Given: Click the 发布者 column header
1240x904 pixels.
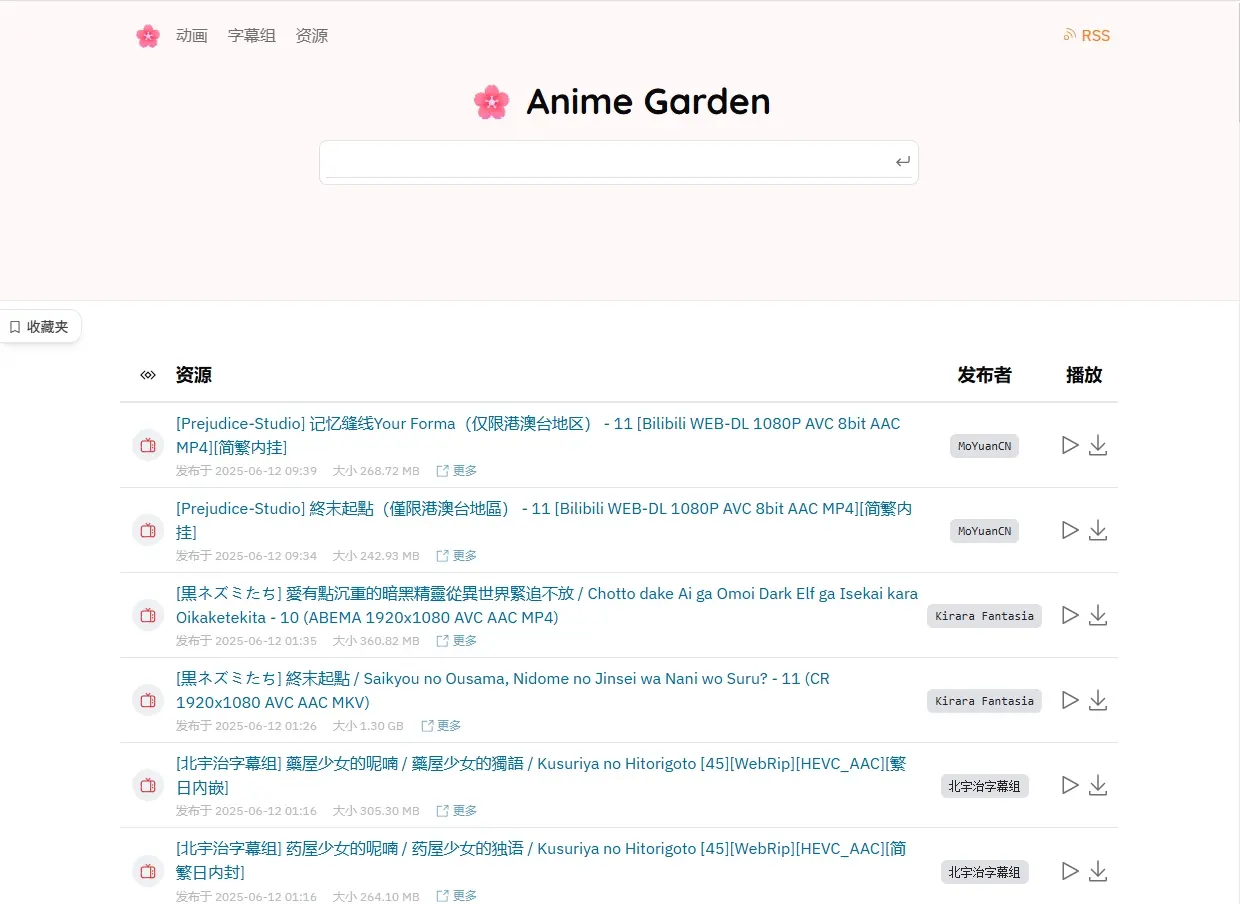Looking at the screenshot, I should (984, 375).
